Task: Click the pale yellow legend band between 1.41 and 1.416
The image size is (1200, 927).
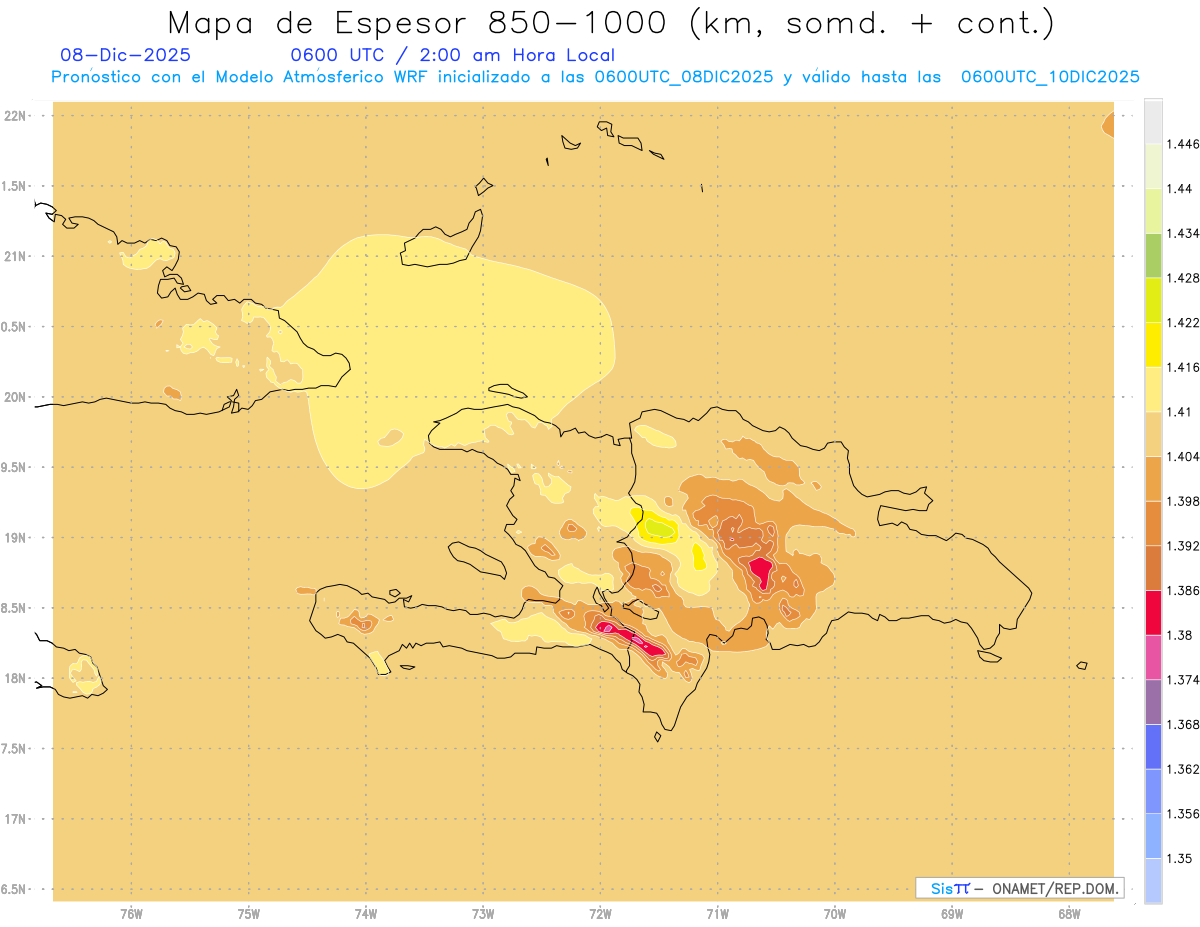Action: click(1153, 390)
